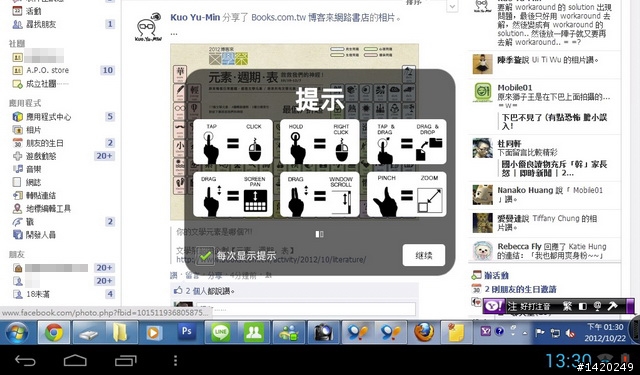Click the hammer tools icon on IME bar
The width and height of the screenshot is (640, 375).
[x=612, y=306]
